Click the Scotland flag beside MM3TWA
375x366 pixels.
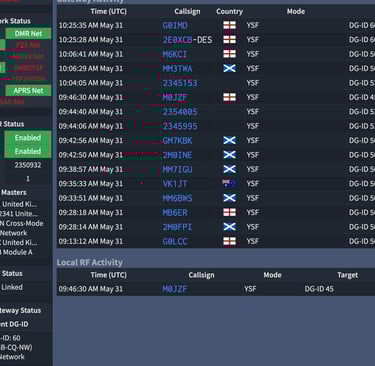(229, 68)
